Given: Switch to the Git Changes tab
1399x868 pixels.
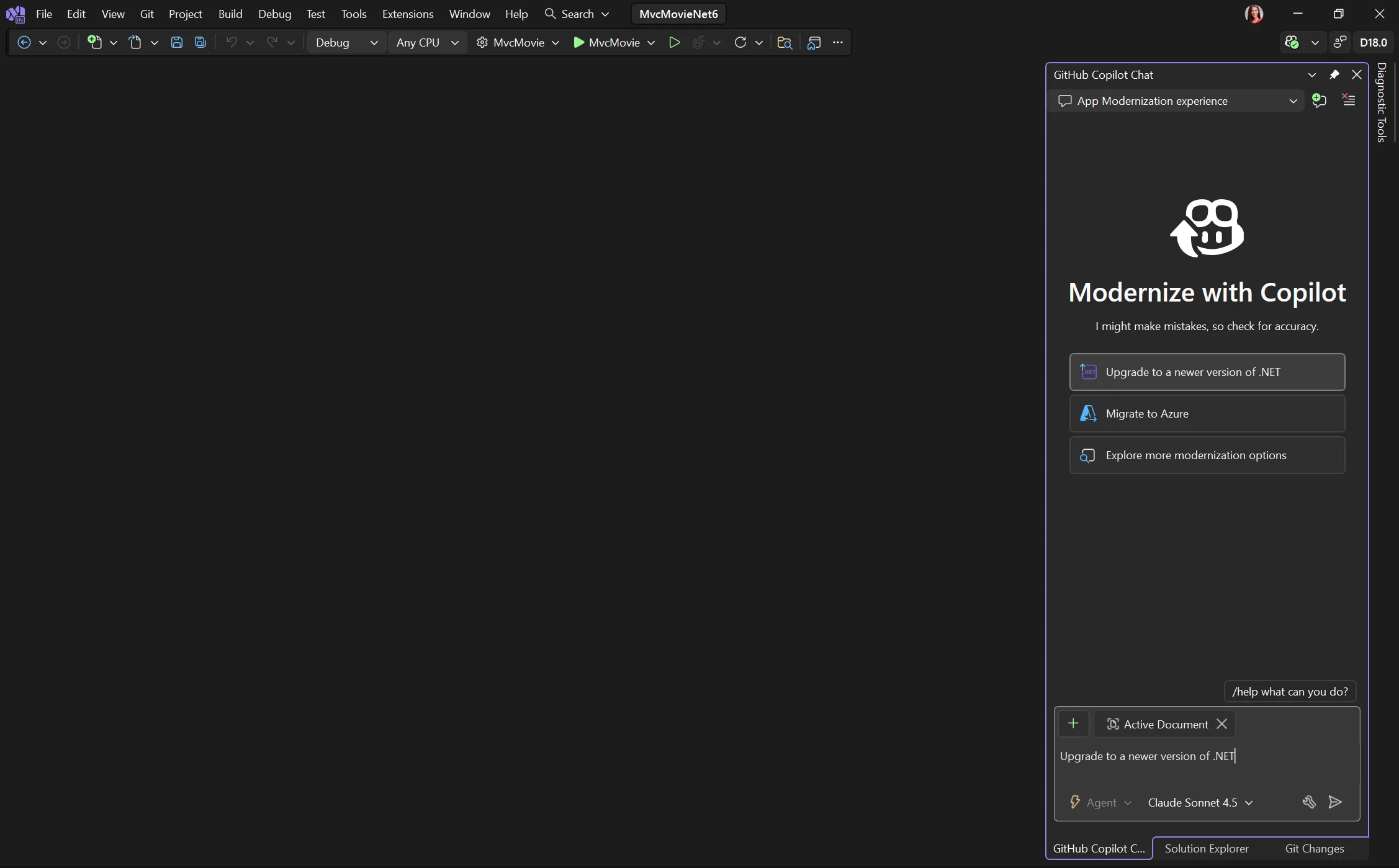Looking at the screenshot, I should (1313, 848).
